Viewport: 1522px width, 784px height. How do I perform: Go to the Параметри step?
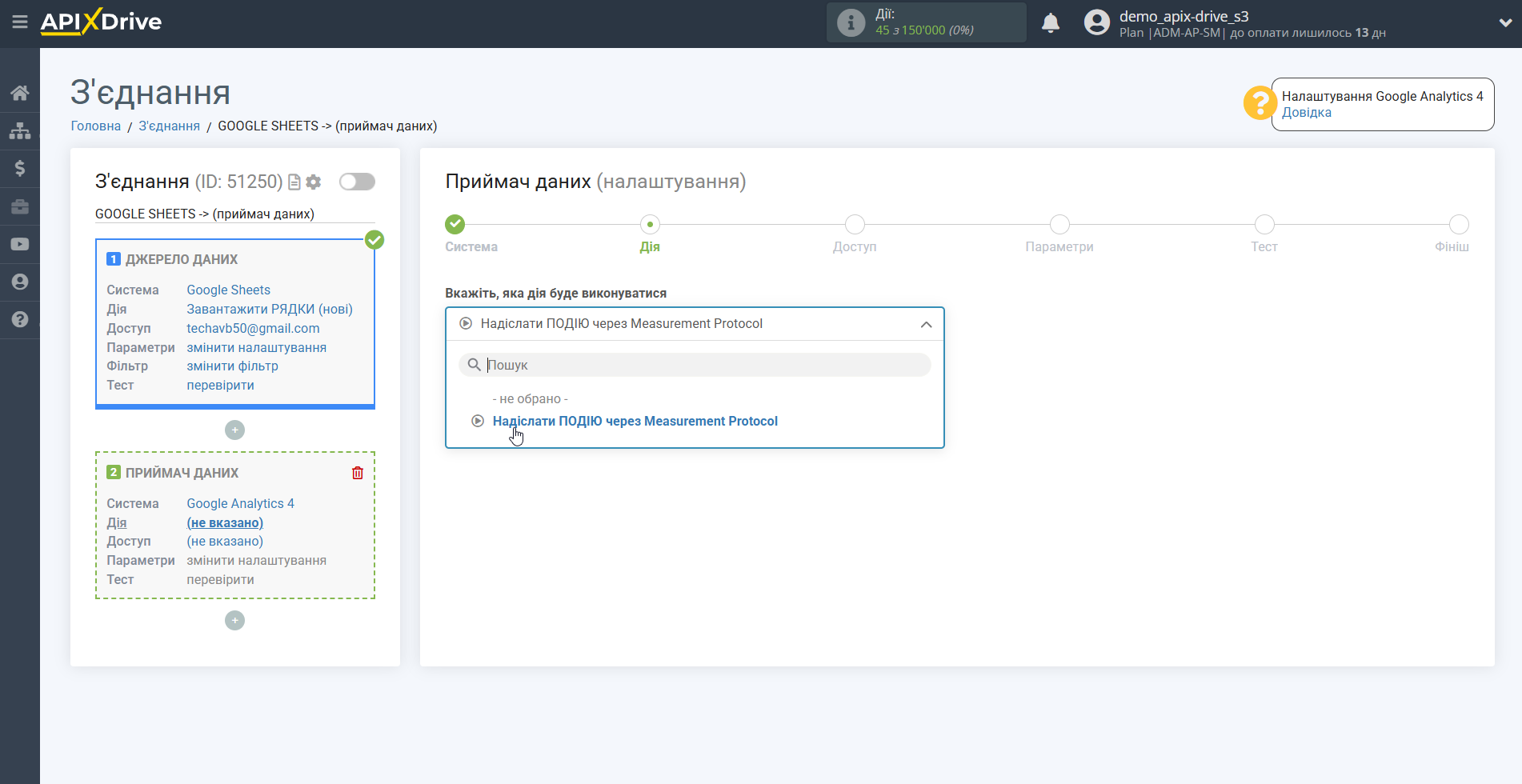point(1059,224)
